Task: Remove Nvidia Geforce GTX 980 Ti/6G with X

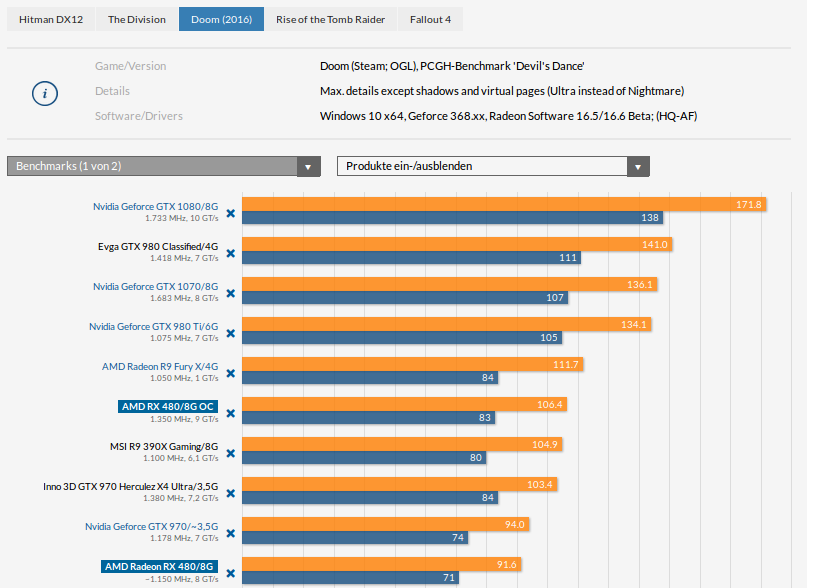Action: coord(231,334)
